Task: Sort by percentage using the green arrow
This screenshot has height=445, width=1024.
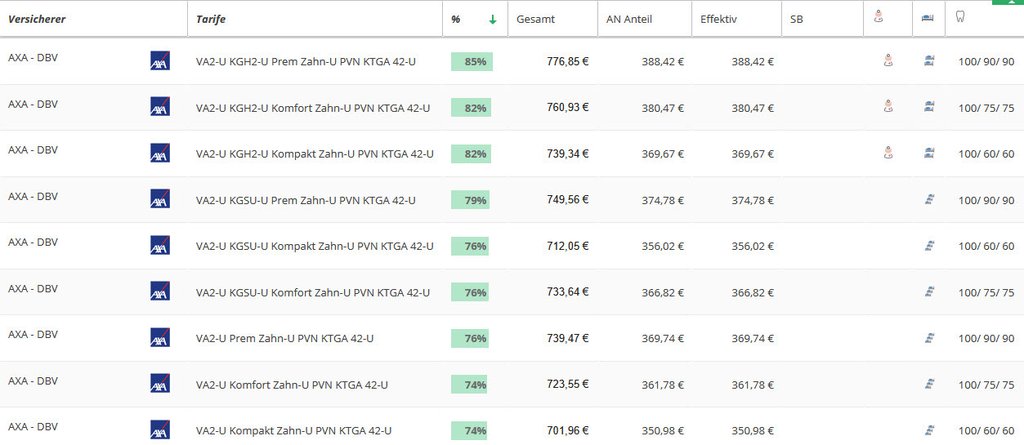Action: [492, 19]
